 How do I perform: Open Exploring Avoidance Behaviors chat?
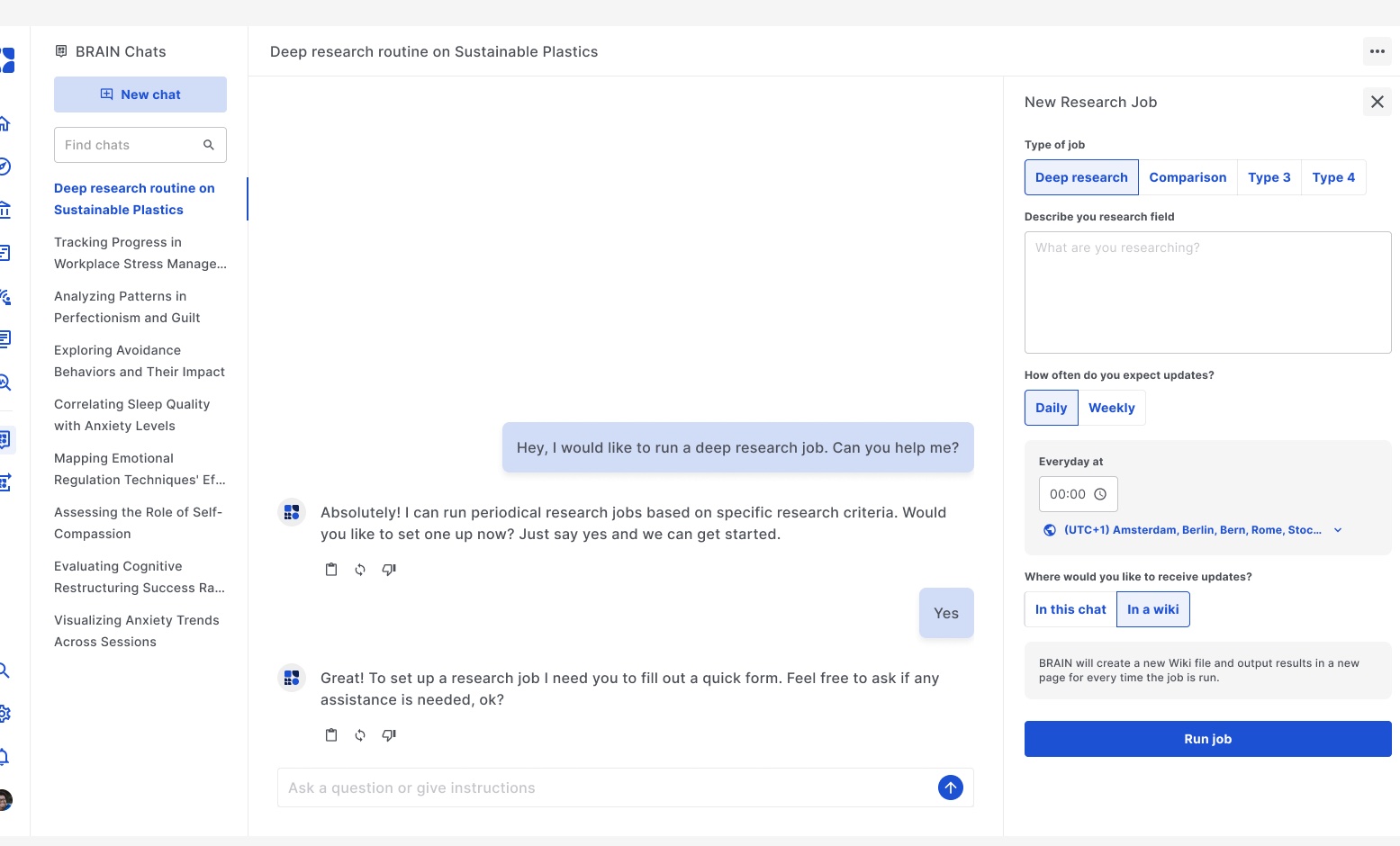[x=140, y=361]
